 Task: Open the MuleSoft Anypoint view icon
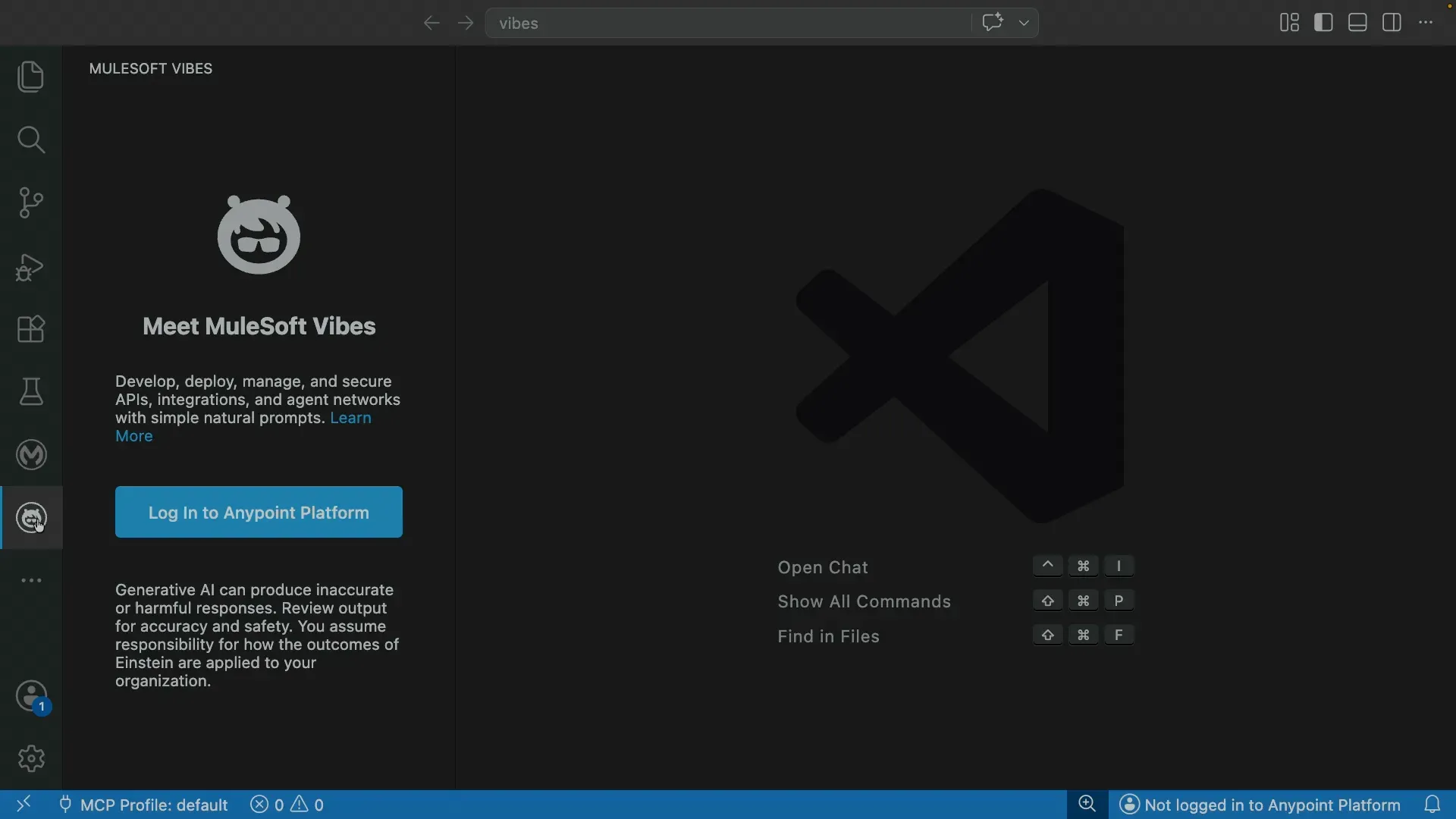[31, 455]
